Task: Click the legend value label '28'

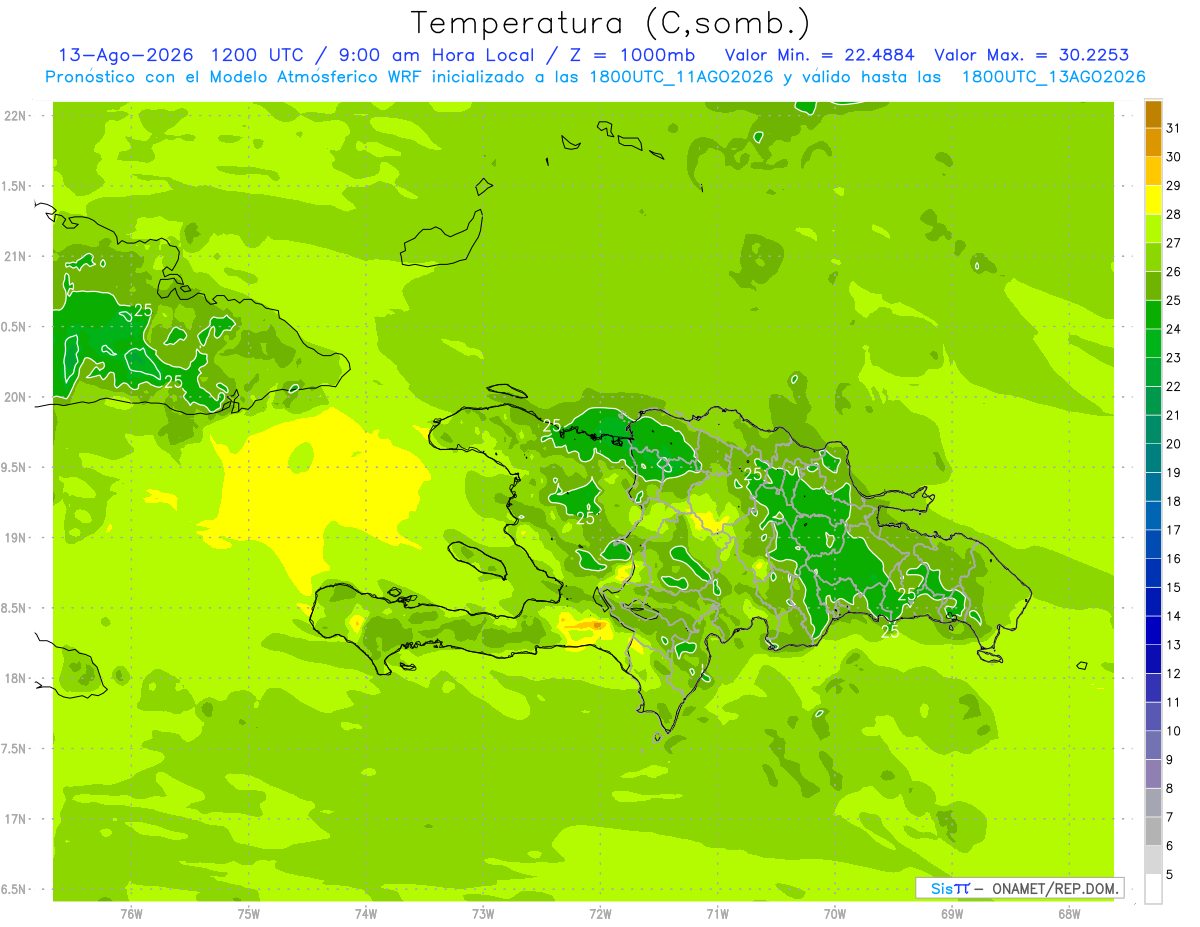Action: tap(1174, 213)
